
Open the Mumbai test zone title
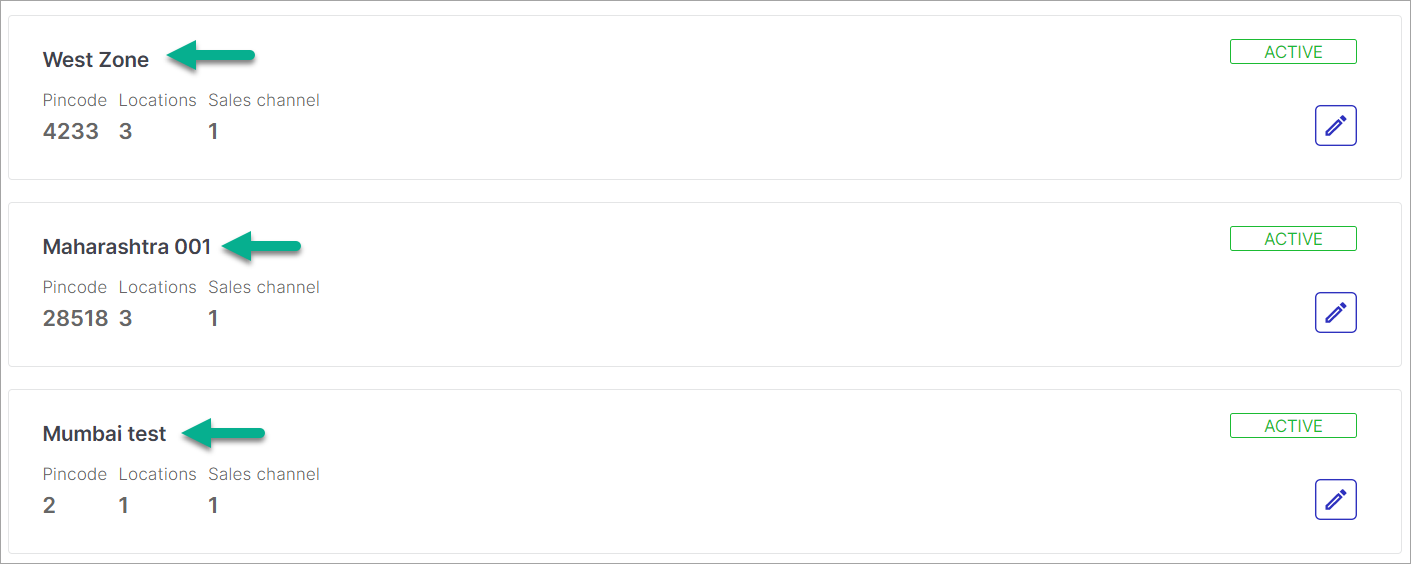105,434
